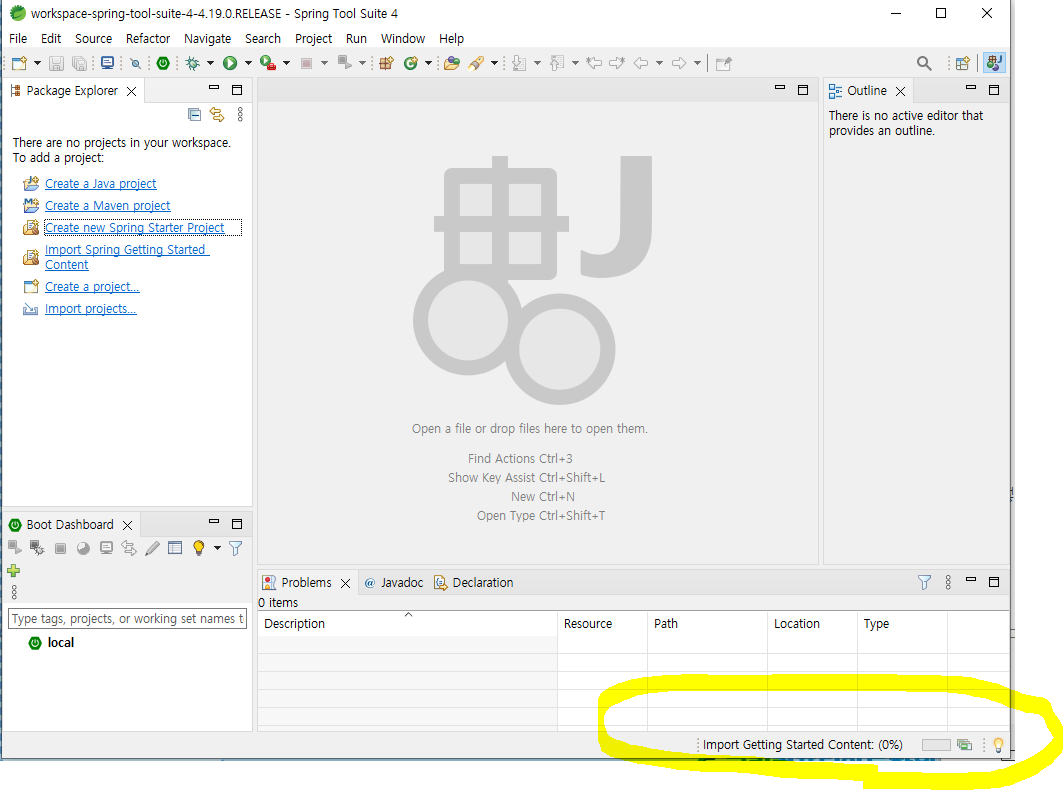Viewport: 1063px width, 790px height.
Task: Select the Spring perspective icon
Action: pyautogui.click(x=995, y=63)
